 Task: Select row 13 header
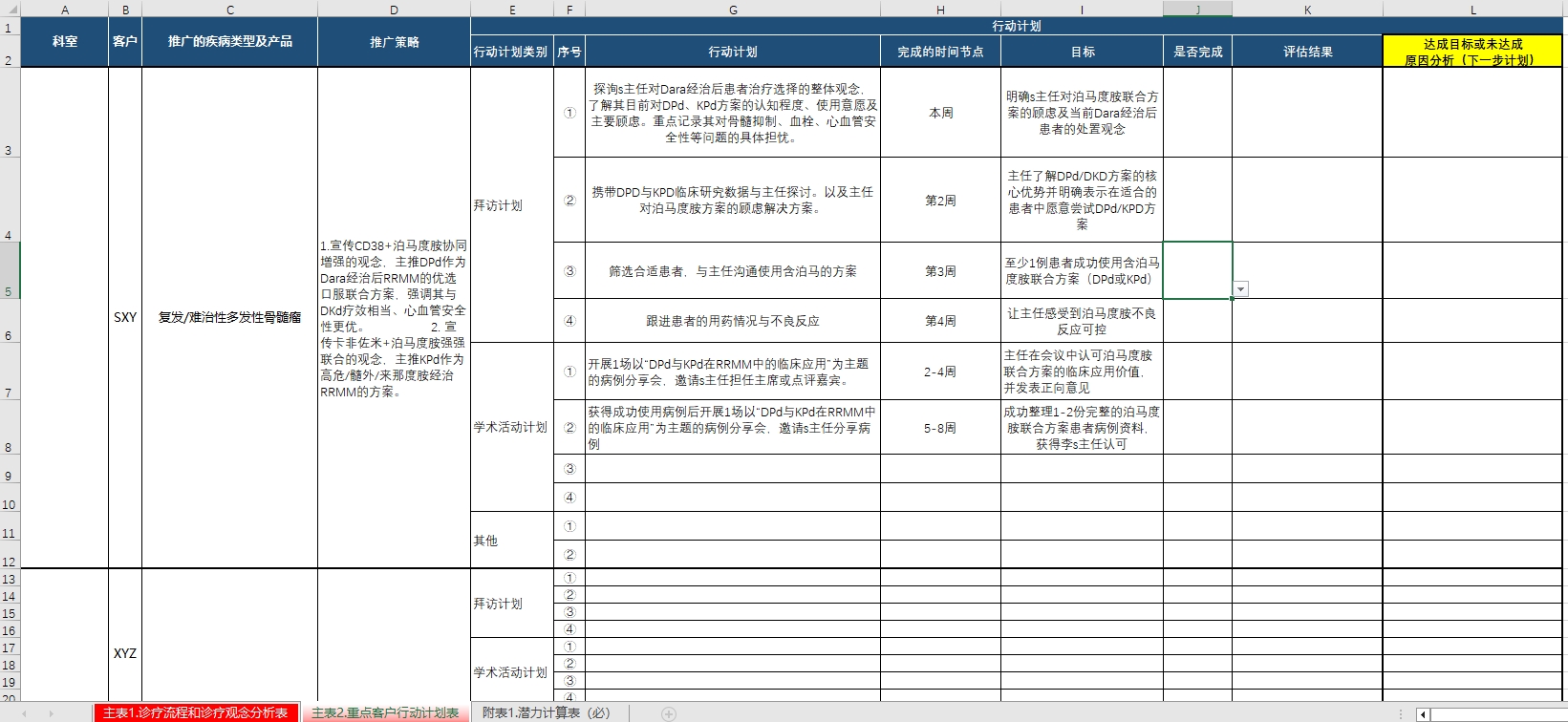click(10, 579)
